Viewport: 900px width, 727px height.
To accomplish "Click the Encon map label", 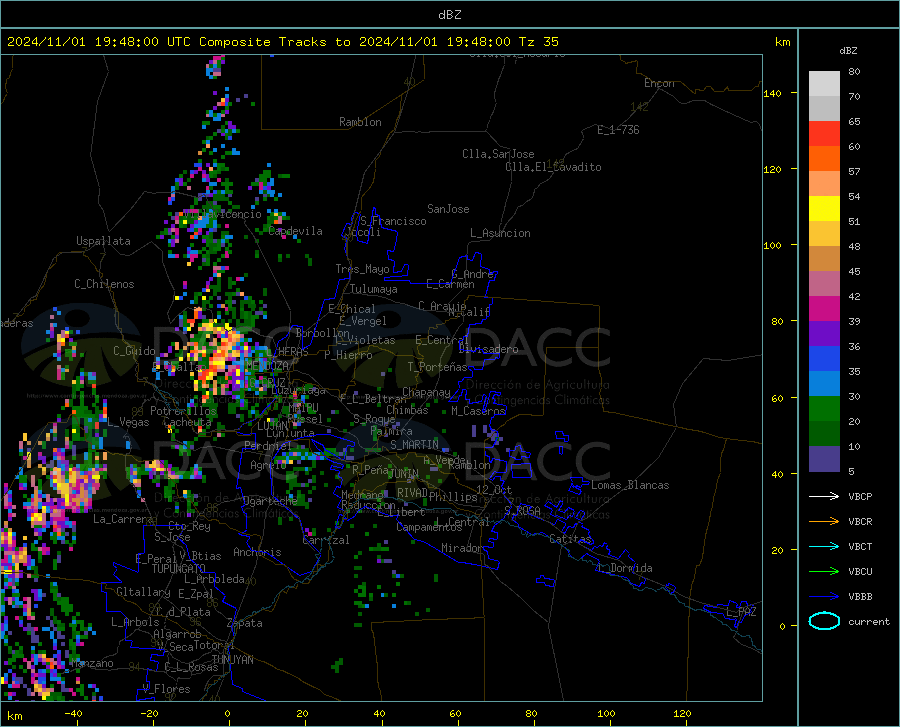I will tap(659, 83).
